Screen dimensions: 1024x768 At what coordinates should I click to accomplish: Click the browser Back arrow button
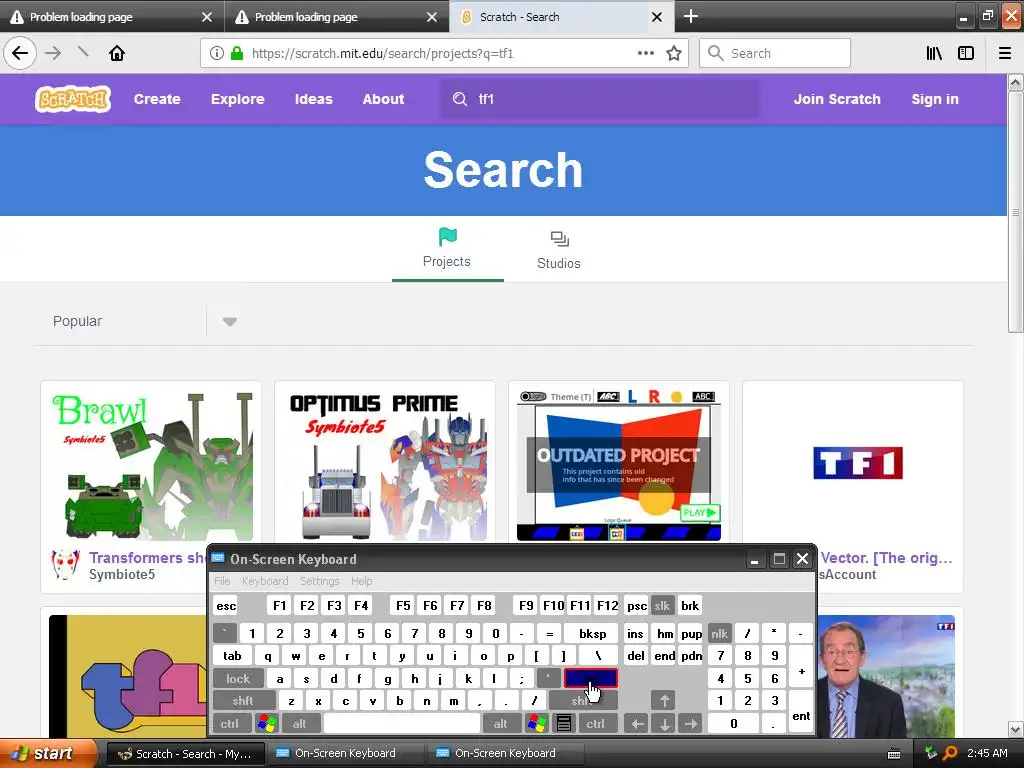(x=20, y=53)
